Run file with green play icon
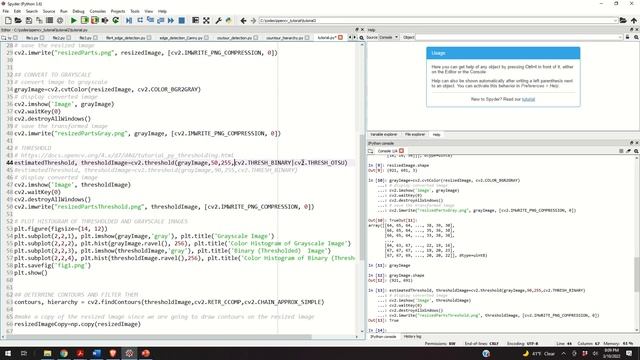The height and width of the screenshot is (360, 640). [73, 20]
